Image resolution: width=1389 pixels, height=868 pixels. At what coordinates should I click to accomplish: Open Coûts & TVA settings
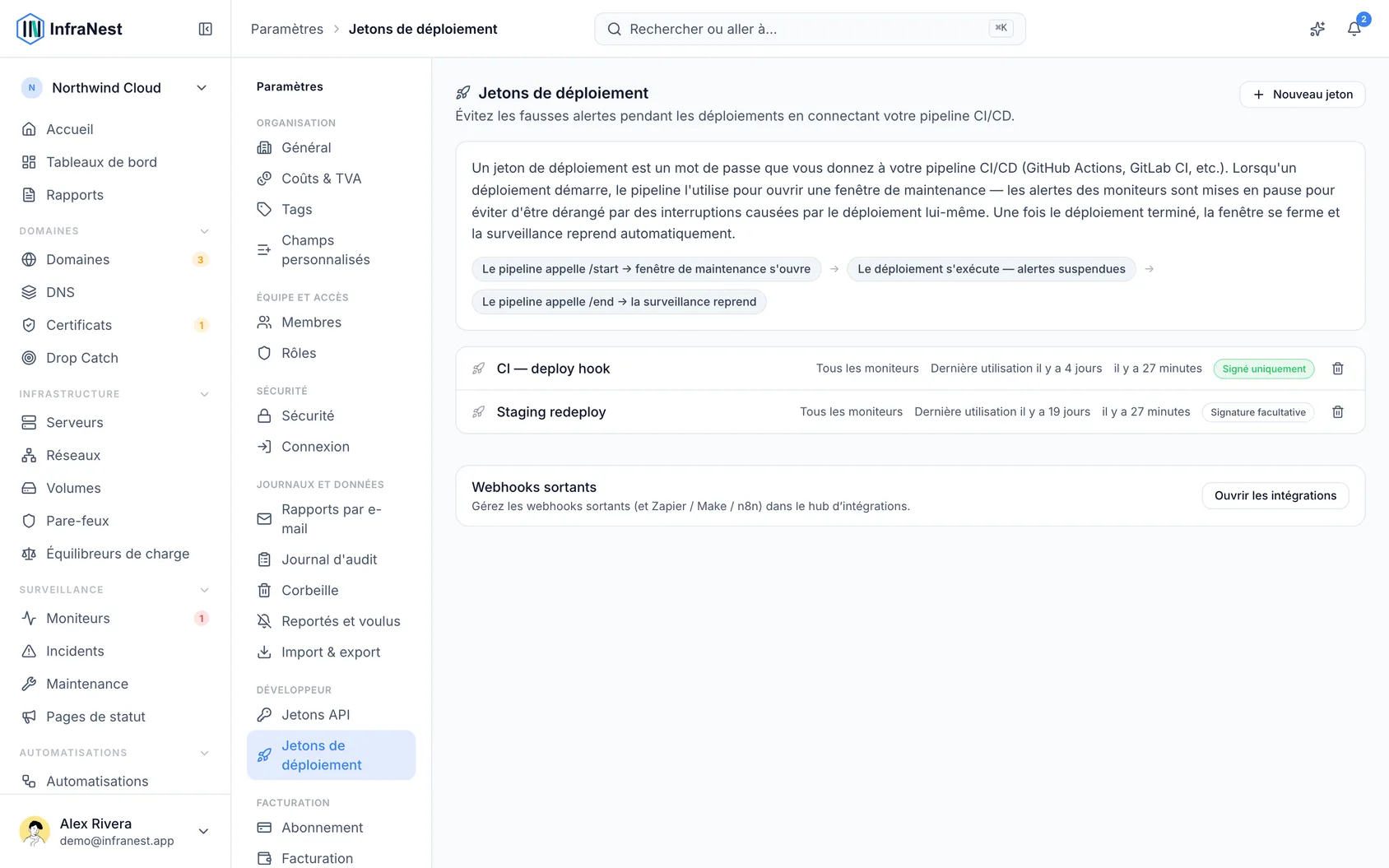(x=331, y=179)
